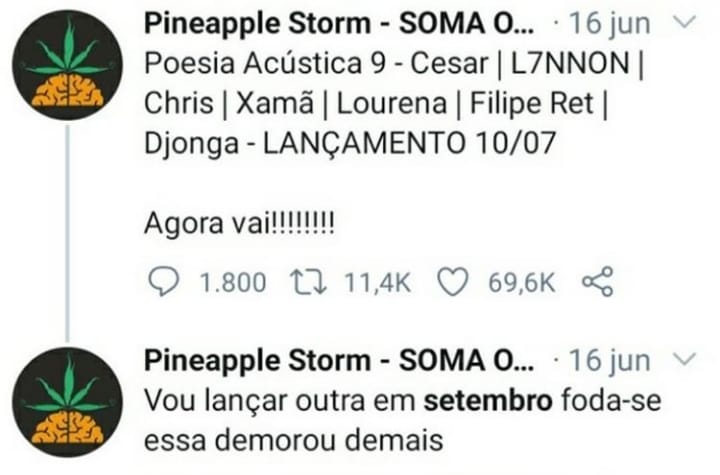View the 69,6K likes count
The image size is (720, 475).
click(x=522, y=283)
